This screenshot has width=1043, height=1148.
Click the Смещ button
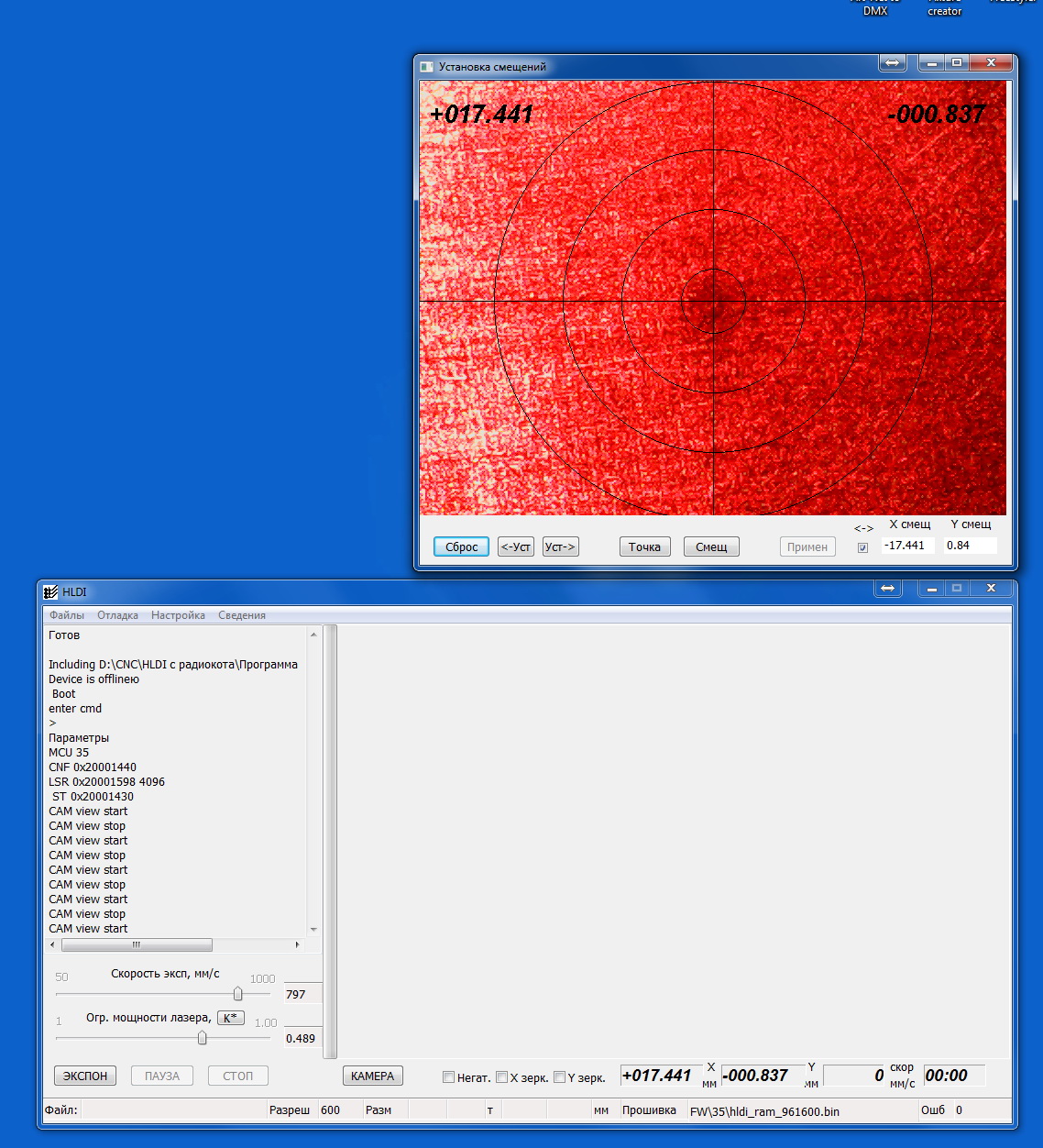coord(711,546)
